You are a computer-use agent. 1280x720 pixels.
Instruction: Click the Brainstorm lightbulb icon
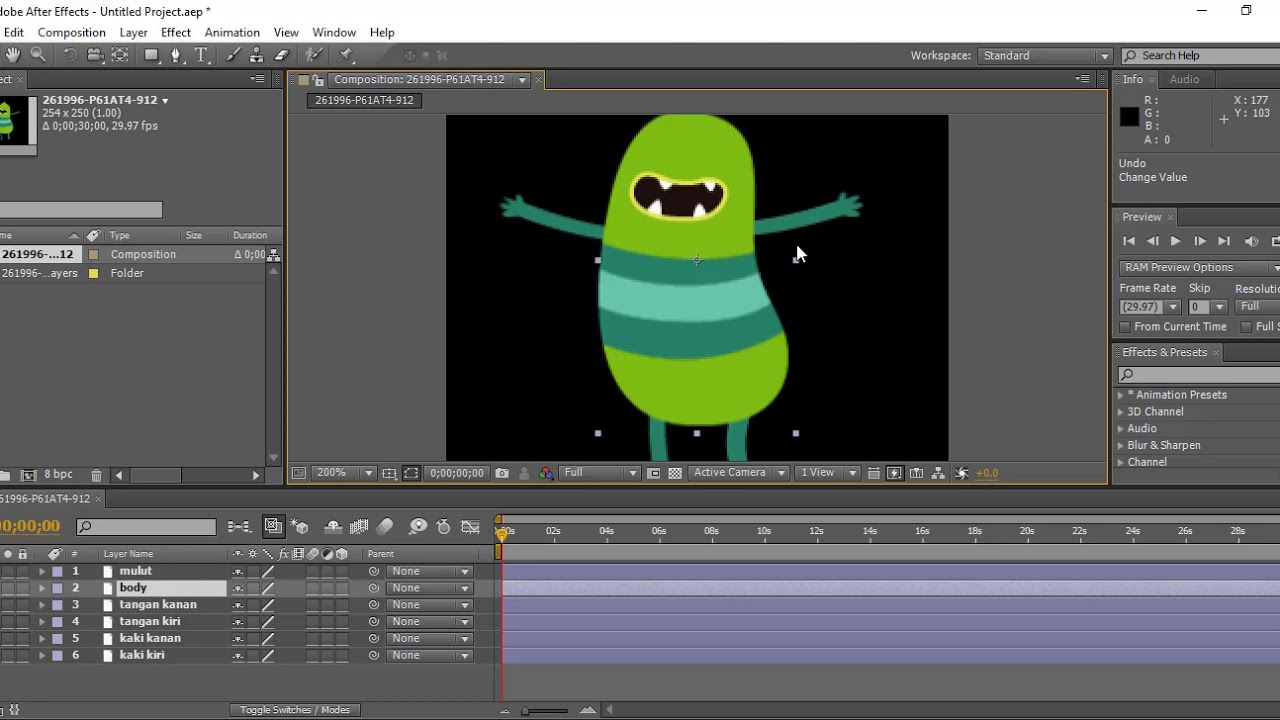click(x=418, y=527)
